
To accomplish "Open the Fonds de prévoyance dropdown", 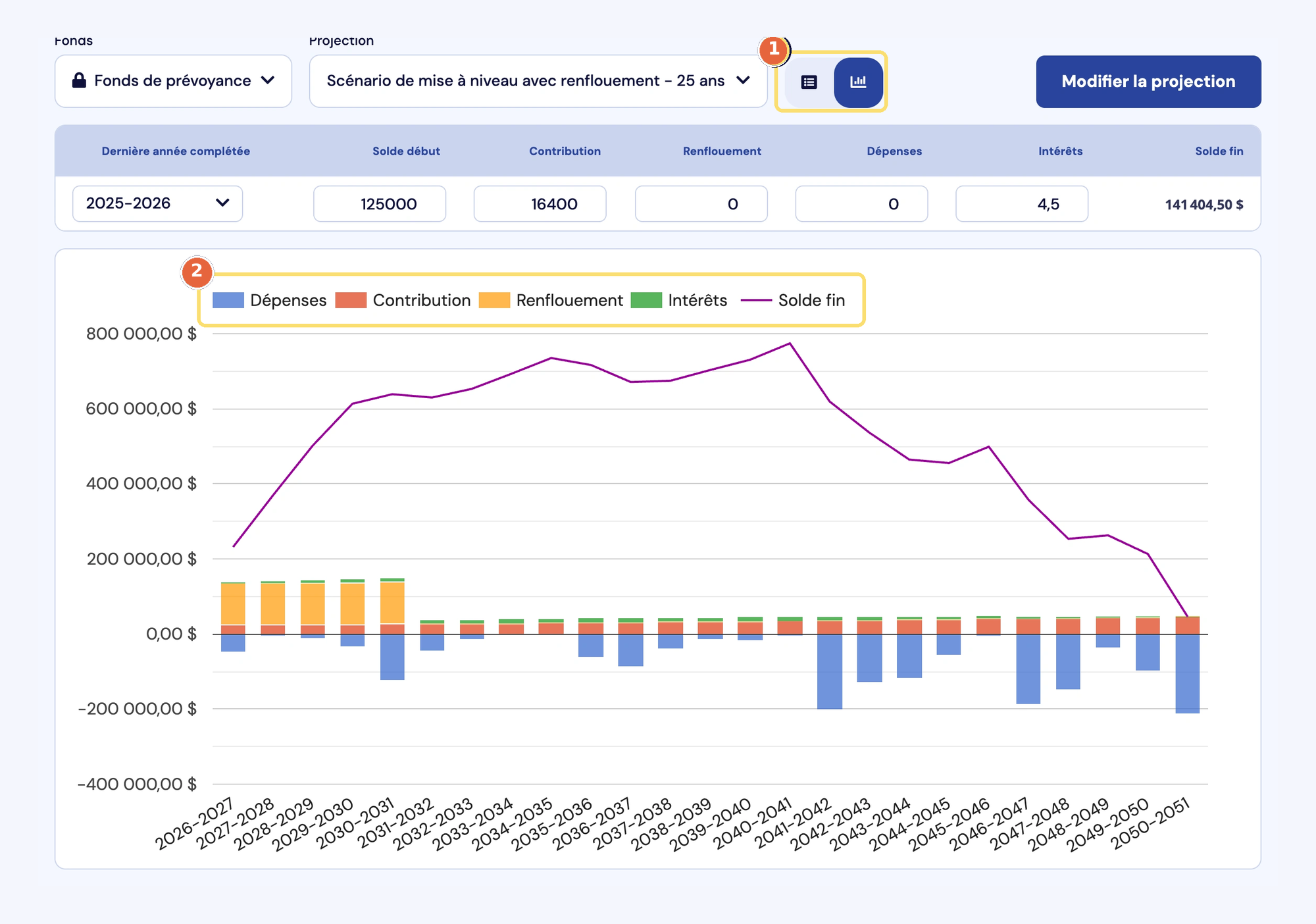I will (x=173, y=81).
